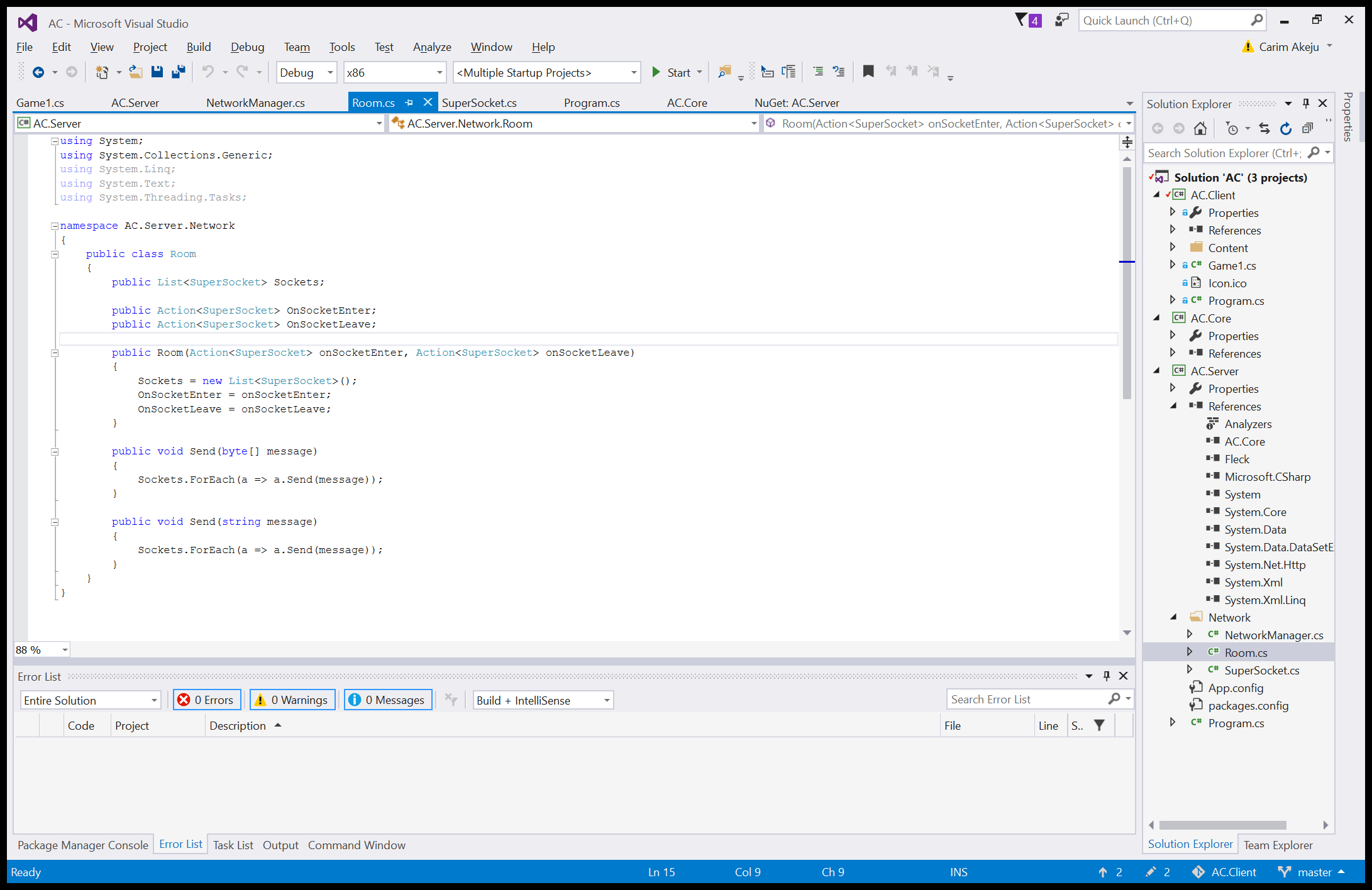
Task: Pin the Solution Explorer panel
Action: coord(1306,104)
